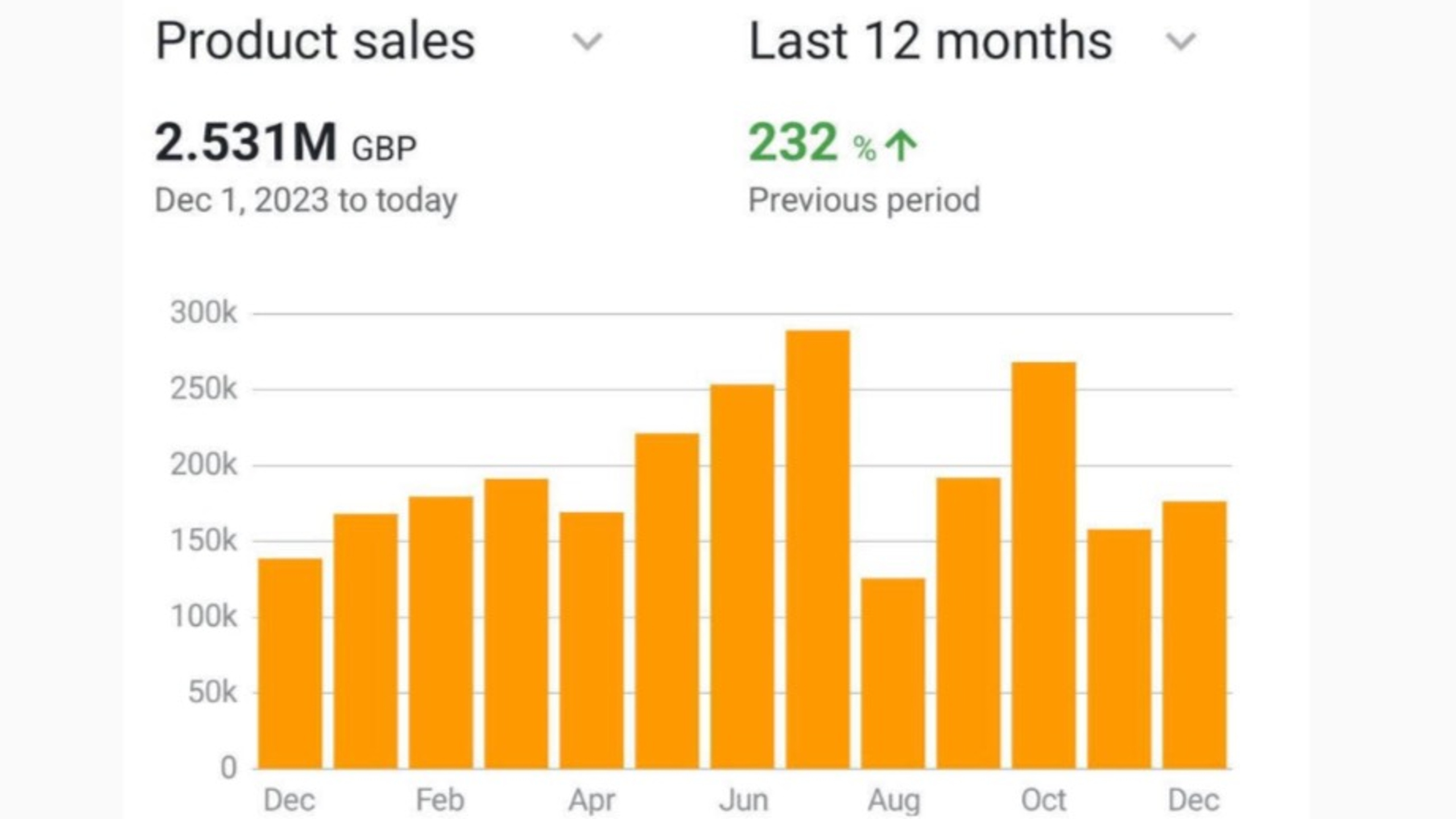Select the bar above Feb label
Screen dimensions: 1456x819
441,632
